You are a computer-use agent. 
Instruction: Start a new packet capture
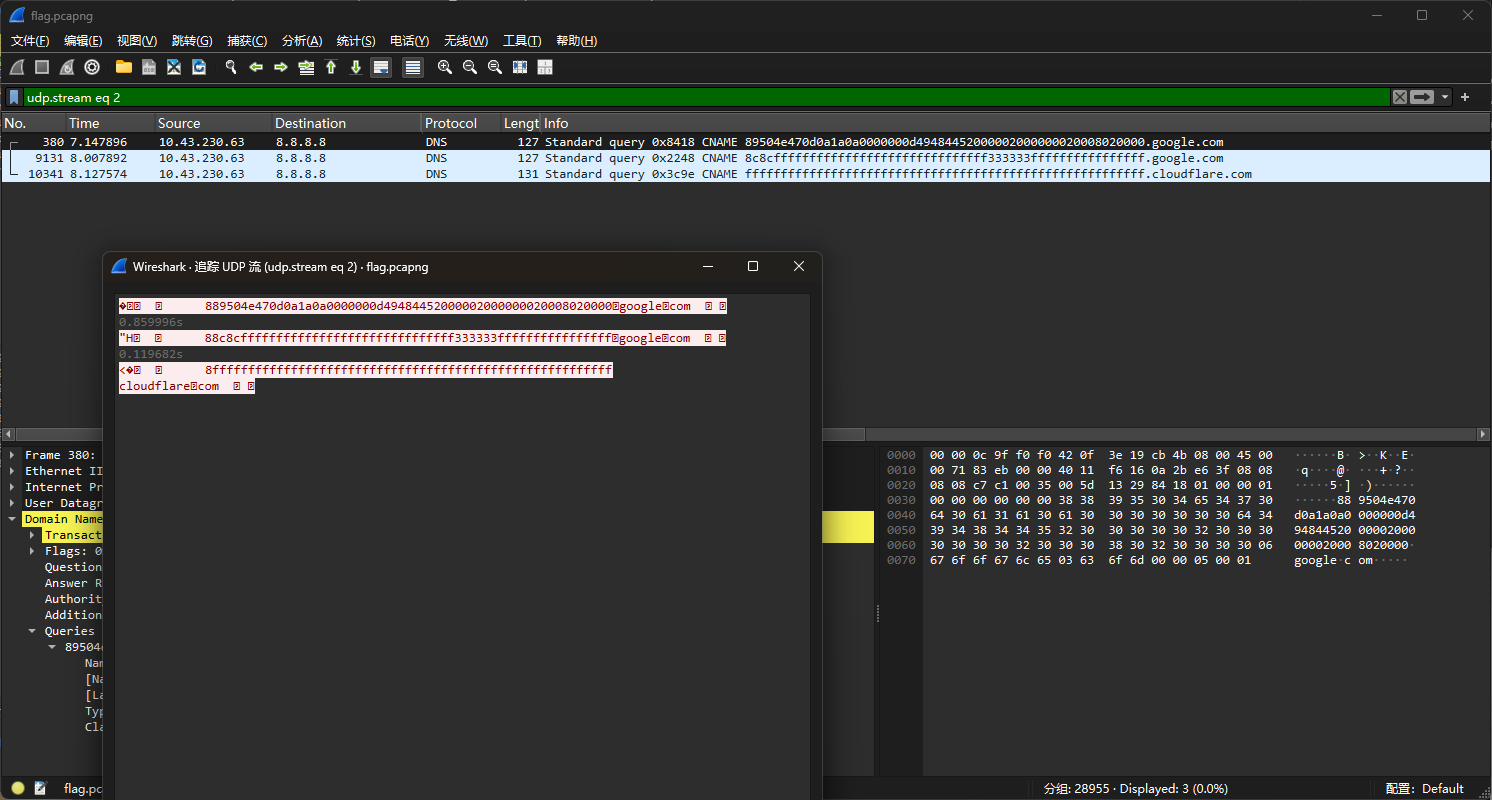17,67
